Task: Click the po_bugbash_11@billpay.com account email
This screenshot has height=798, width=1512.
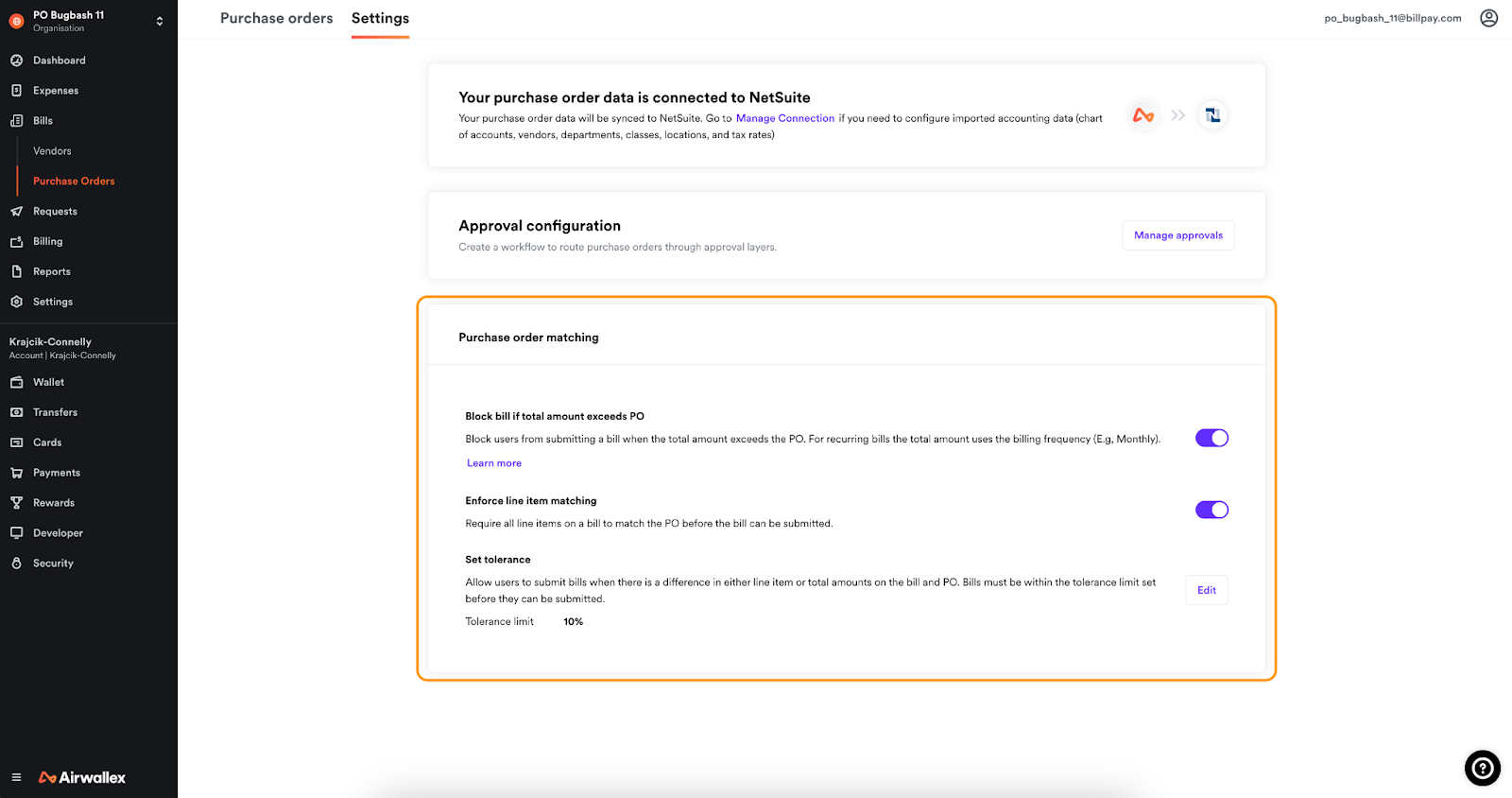Action: click(x=1393, y=18)
